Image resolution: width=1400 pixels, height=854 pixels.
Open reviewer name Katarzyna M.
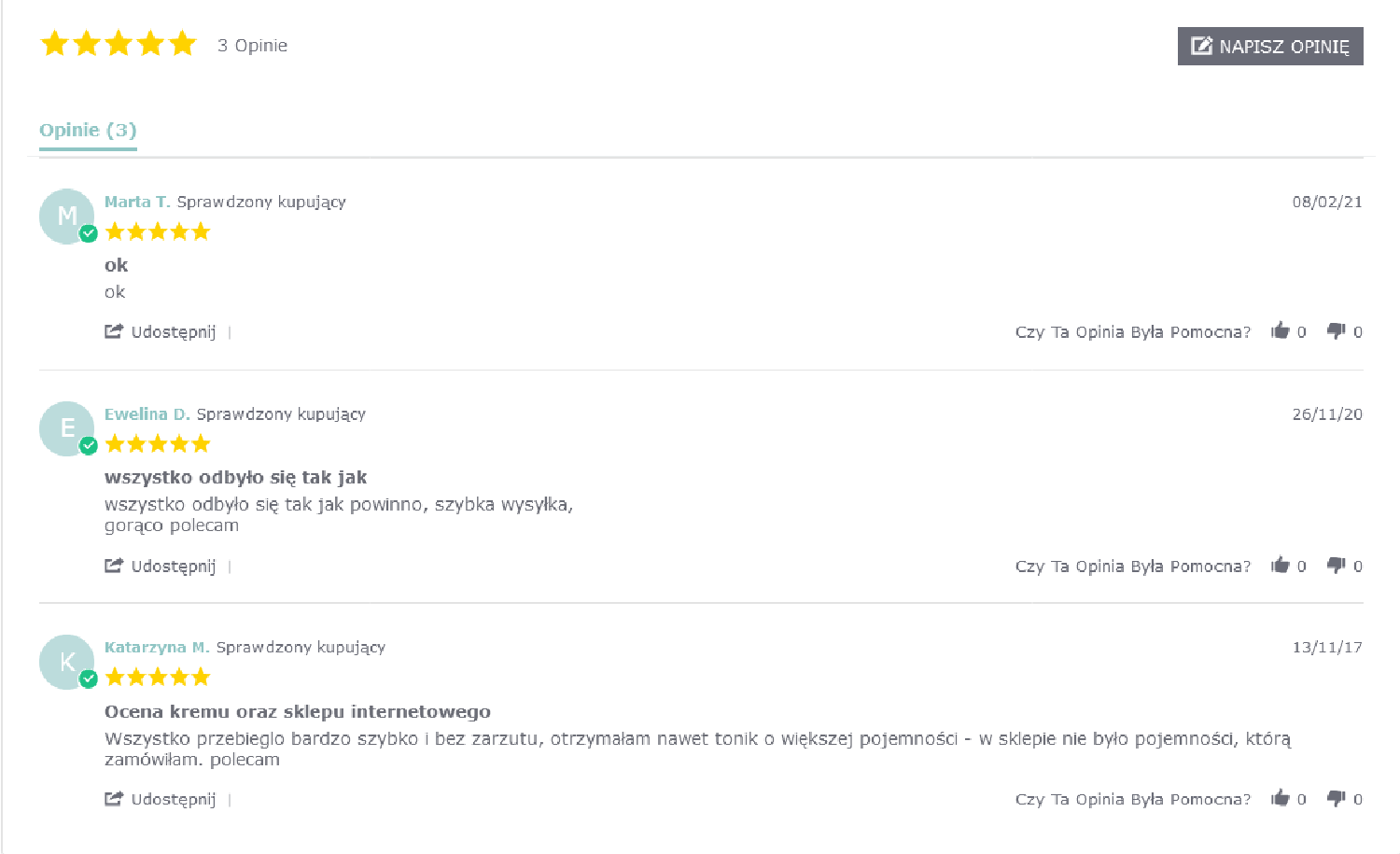point(157,647)
